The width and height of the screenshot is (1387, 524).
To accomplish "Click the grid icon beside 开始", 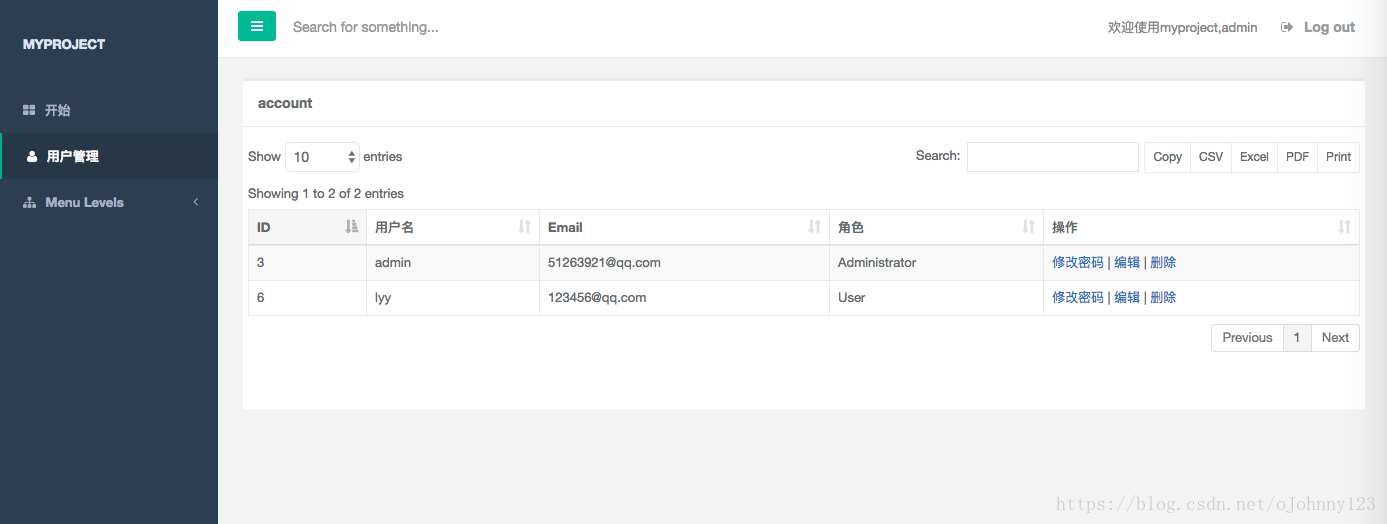I will pyautogui.click(x=29, y=110).
